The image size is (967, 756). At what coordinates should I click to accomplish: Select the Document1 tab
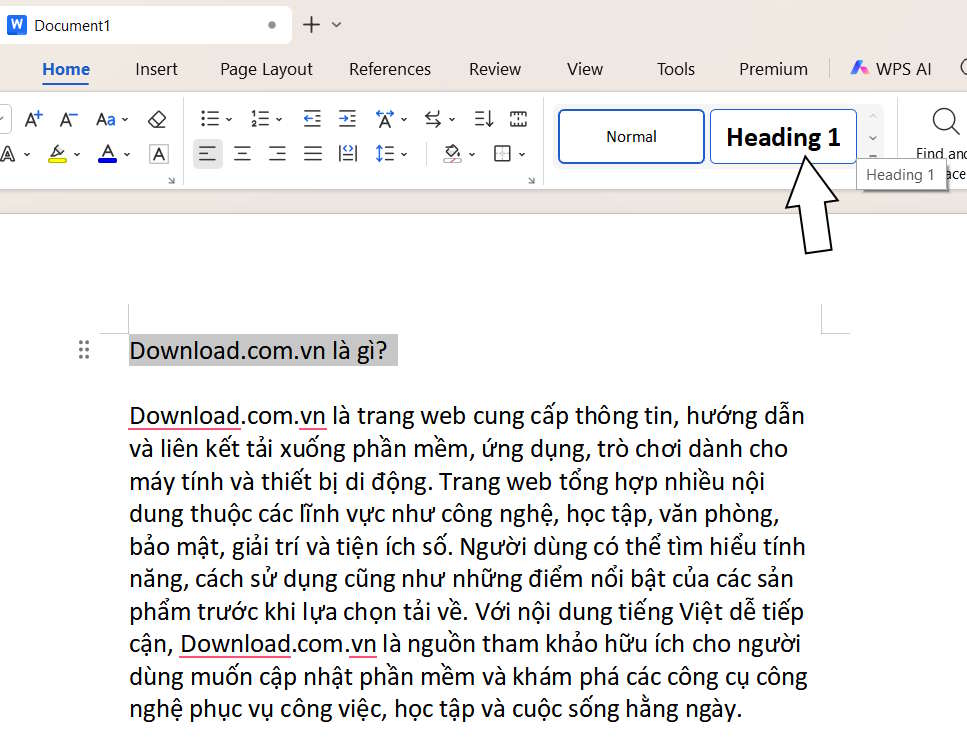[146, 25]
